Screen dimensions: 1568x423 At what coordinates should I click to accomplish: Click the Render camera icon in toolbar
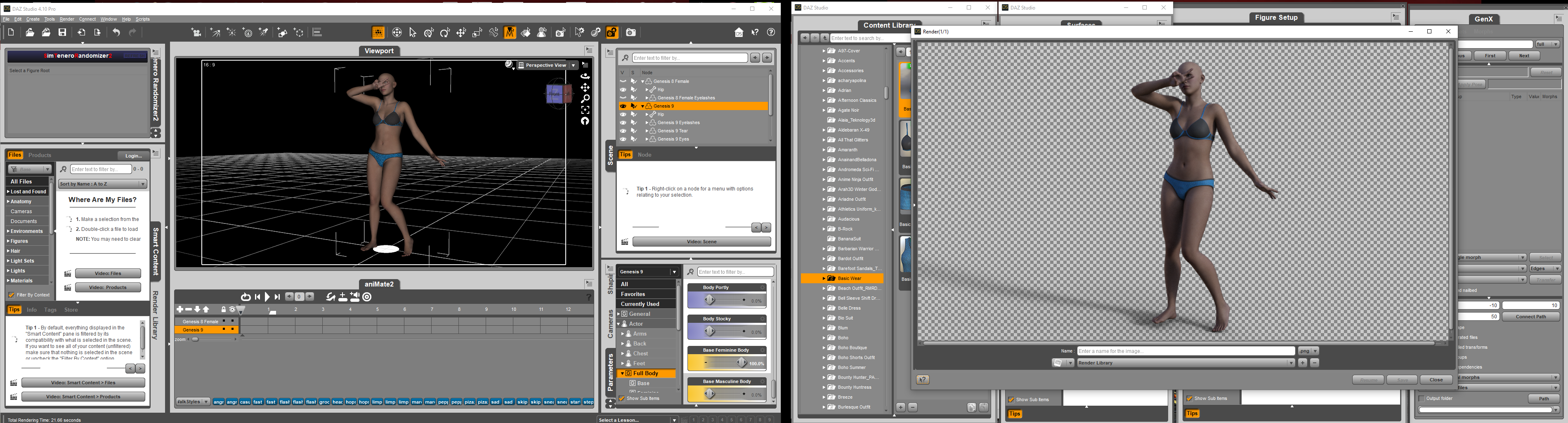coord(631,33)
